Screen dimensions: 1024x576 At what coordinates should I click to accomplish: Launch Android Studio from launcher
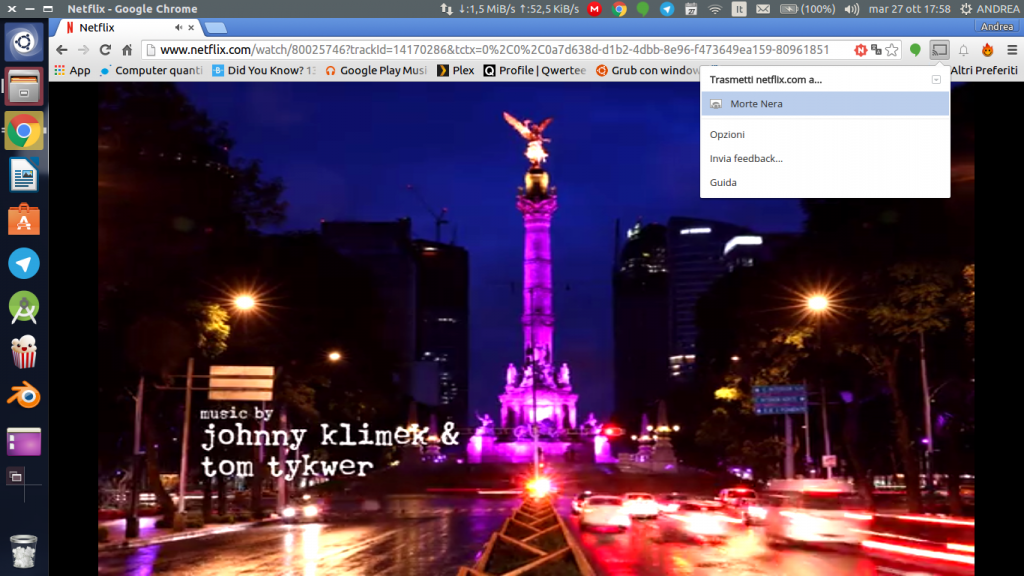click(24, 308)
